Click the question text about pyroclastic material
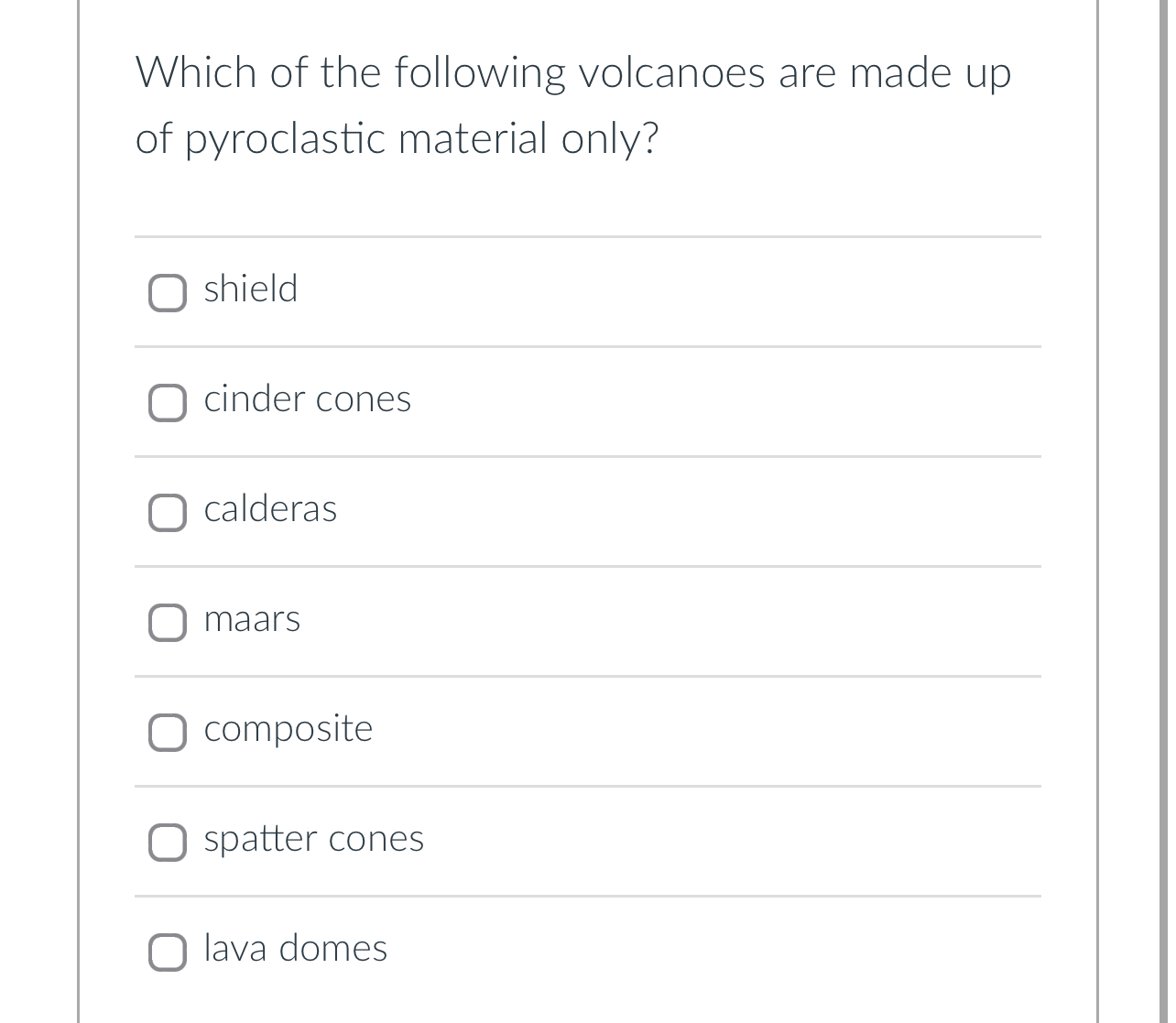The height and width of the screenshot is (1023, 1176). click(x=573, y=103)
